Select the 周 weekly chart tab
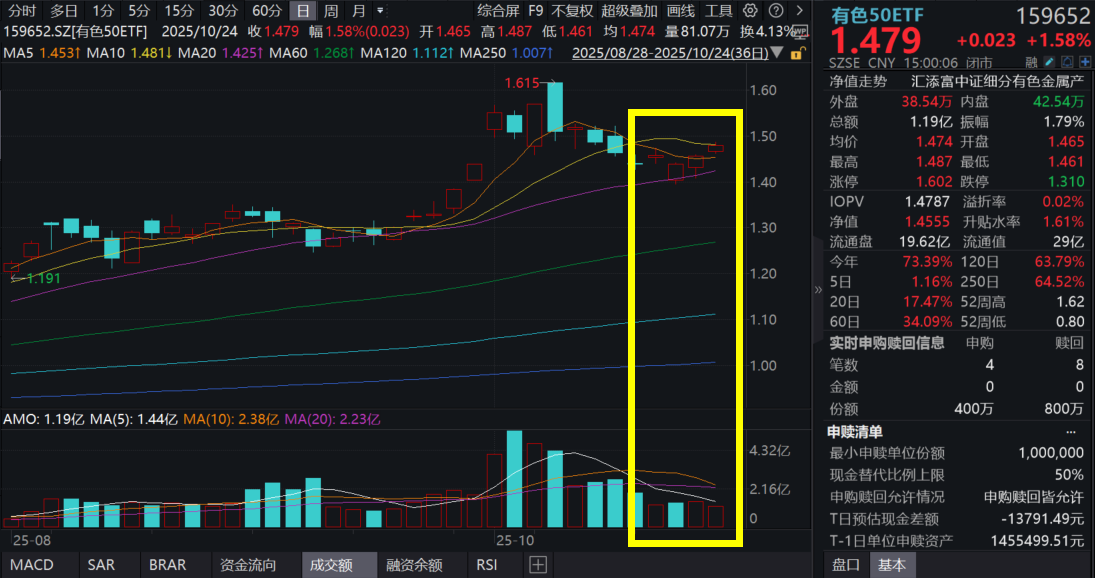The image size is (1095, 578). (x=329, y=12)
